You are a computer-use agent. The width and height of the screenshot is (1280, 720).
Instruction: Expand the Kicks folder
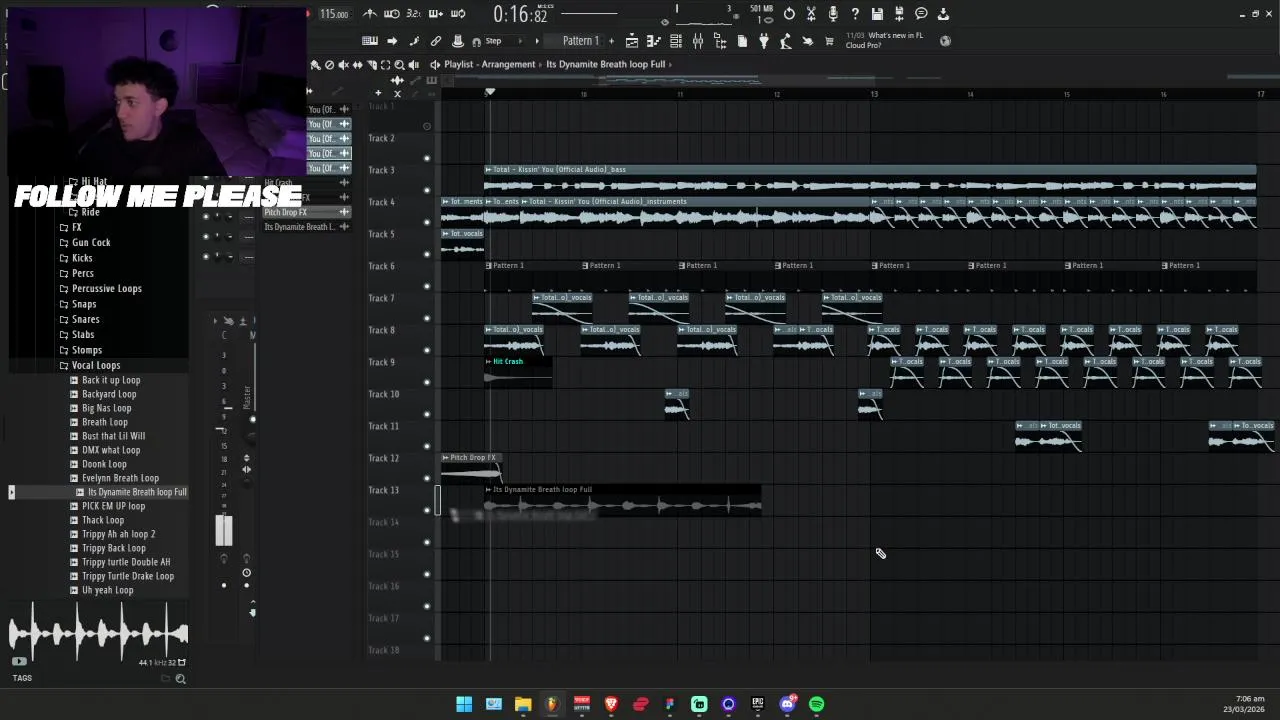(x=82, y=258)
